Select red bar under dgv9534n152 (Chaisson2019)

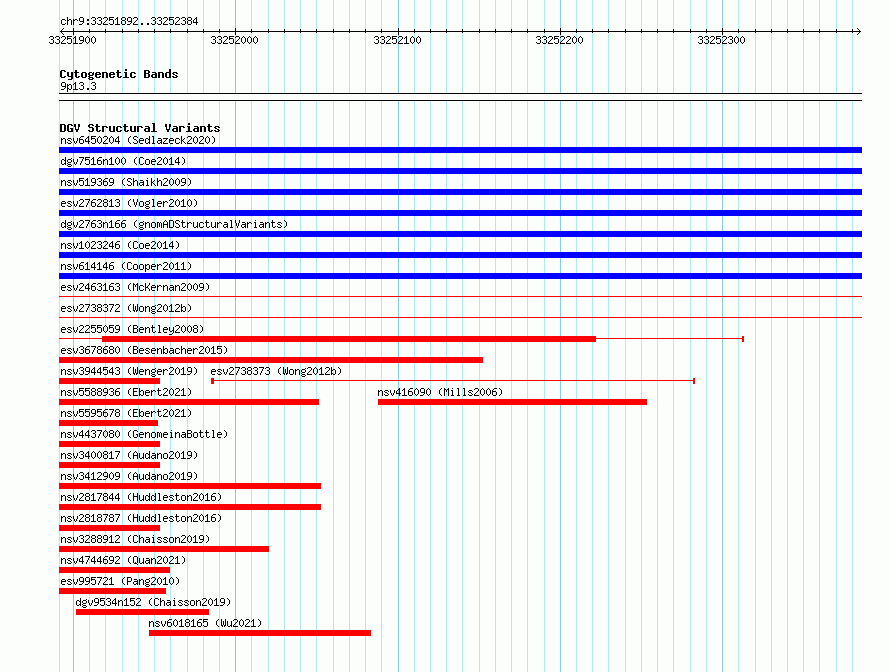point(142,612)
